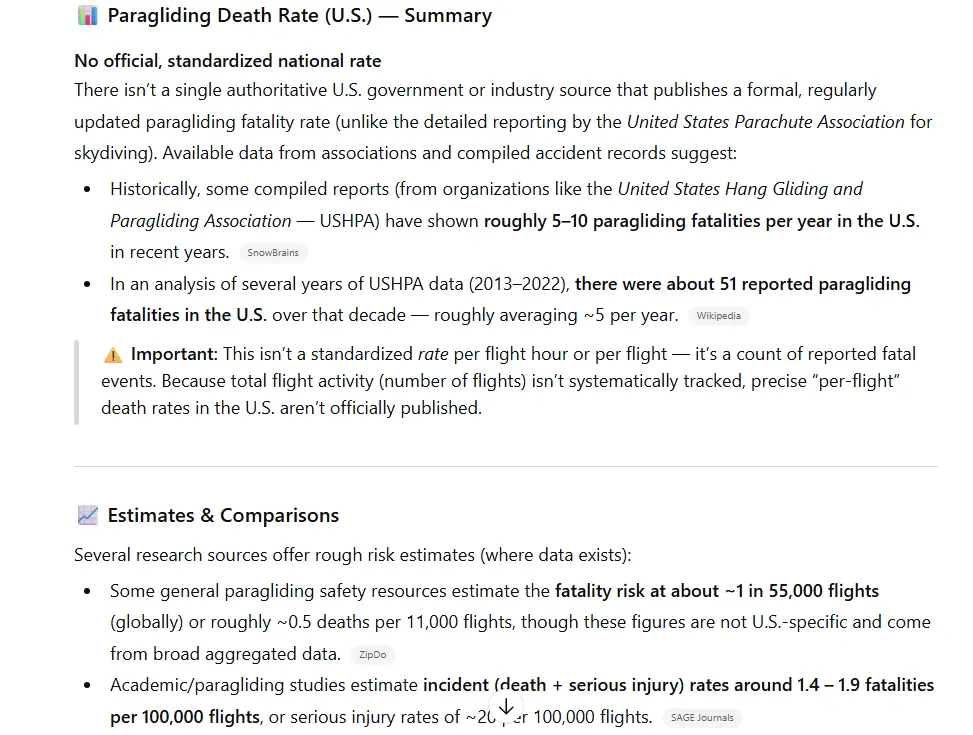Image resolution: width=973 pixels, height=735 pixels.
Task: Click the bold 'Important:' label
Action: click(x=174, y=354)
